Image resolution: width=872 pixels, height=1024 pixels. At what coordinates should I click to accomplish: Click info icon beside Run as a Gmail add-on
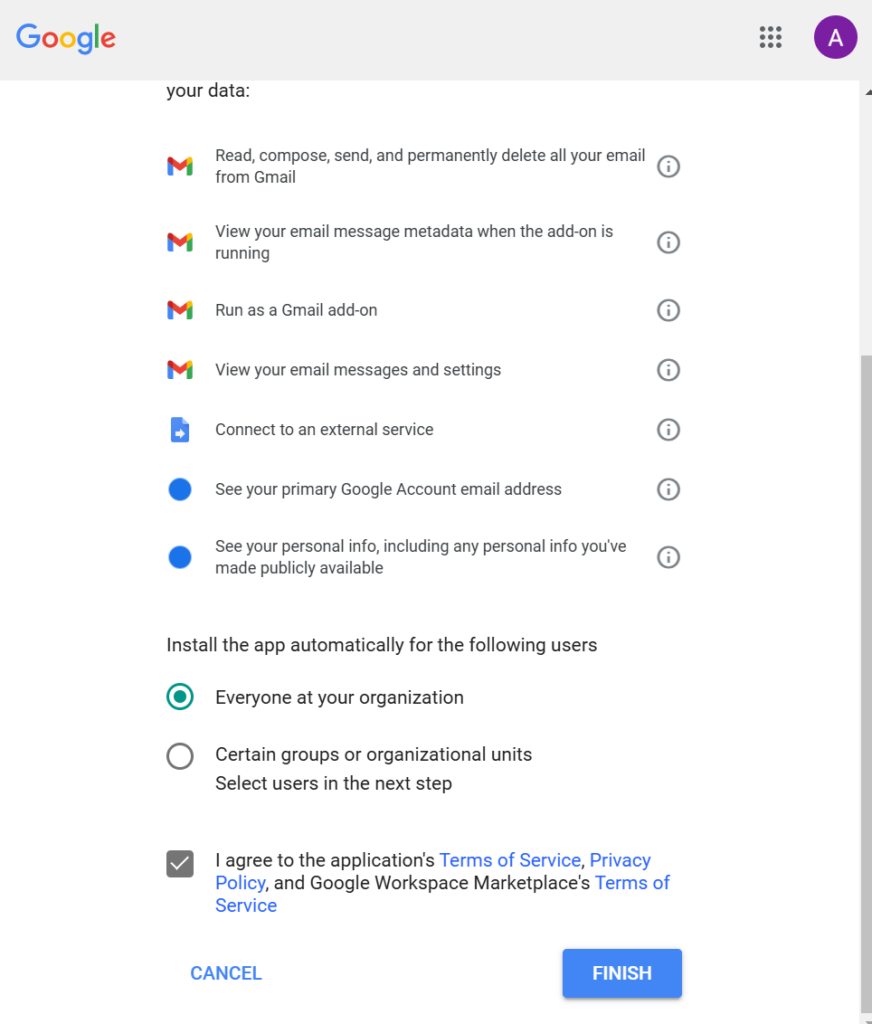coord(668,310)
